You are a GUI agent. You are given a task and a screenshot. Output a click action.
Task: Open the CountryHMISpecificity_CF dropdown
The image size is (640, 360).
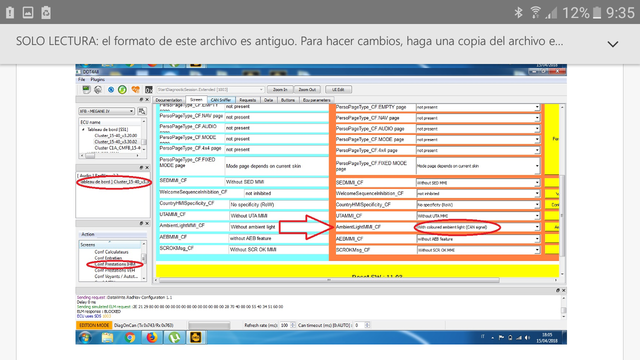(x=478, y=204)
